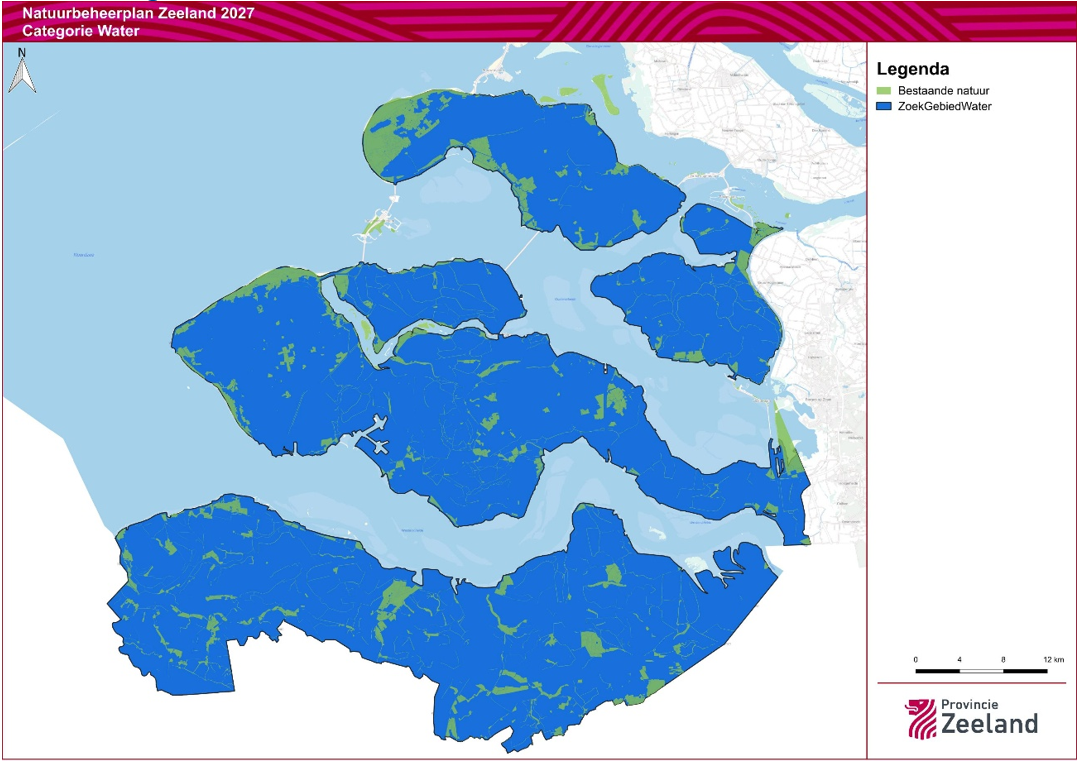Select the blue ZoekGebiedWater legend swatch
This screenshot has width=1081, height=768.
pos(885,106)
